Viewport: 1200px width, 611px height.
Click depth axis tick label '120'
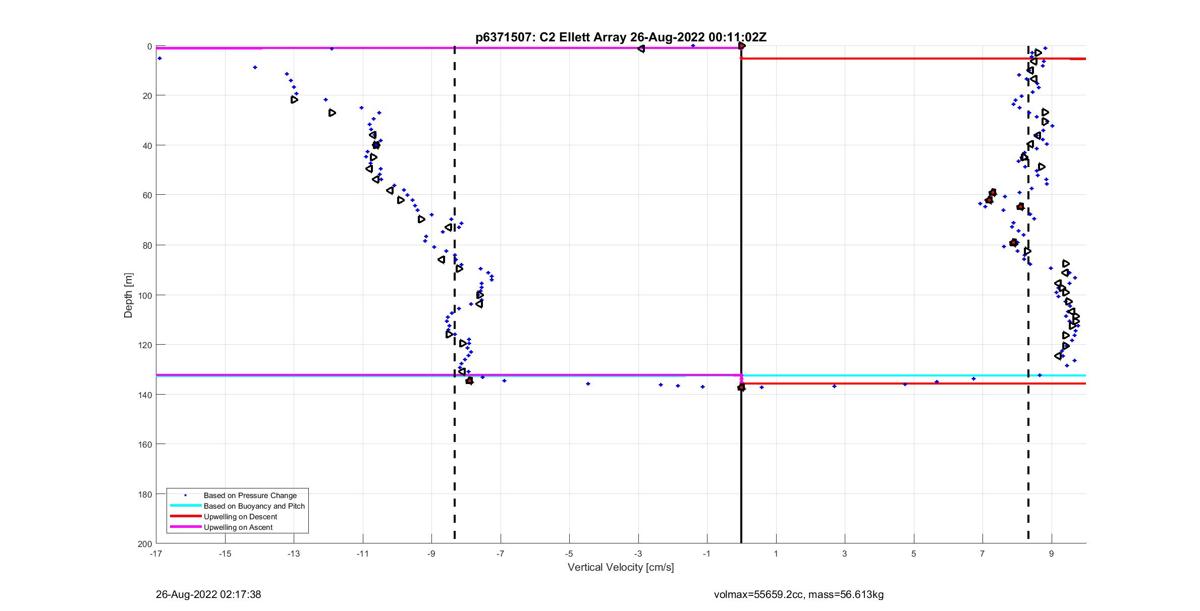coord(144,345)
